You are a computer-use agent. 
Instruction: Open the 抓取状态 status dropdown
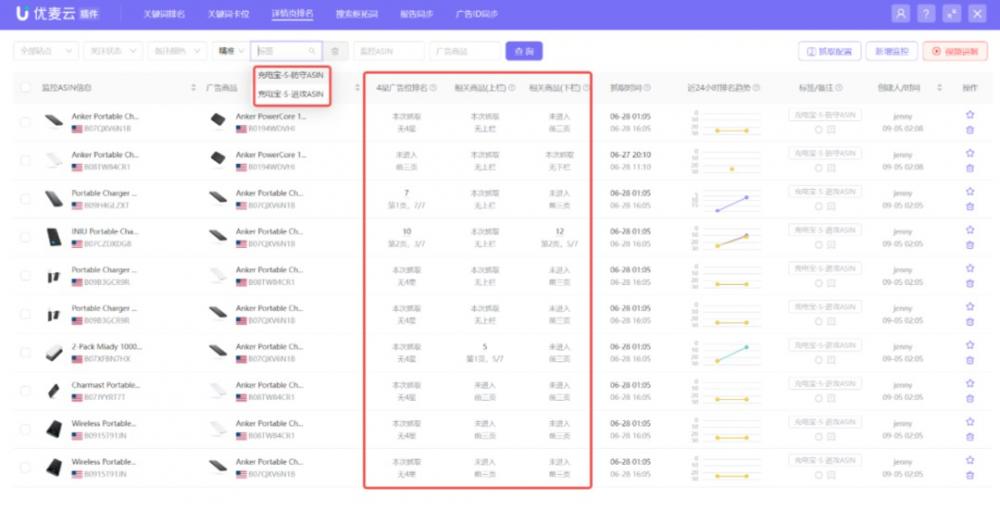[114, 51]
